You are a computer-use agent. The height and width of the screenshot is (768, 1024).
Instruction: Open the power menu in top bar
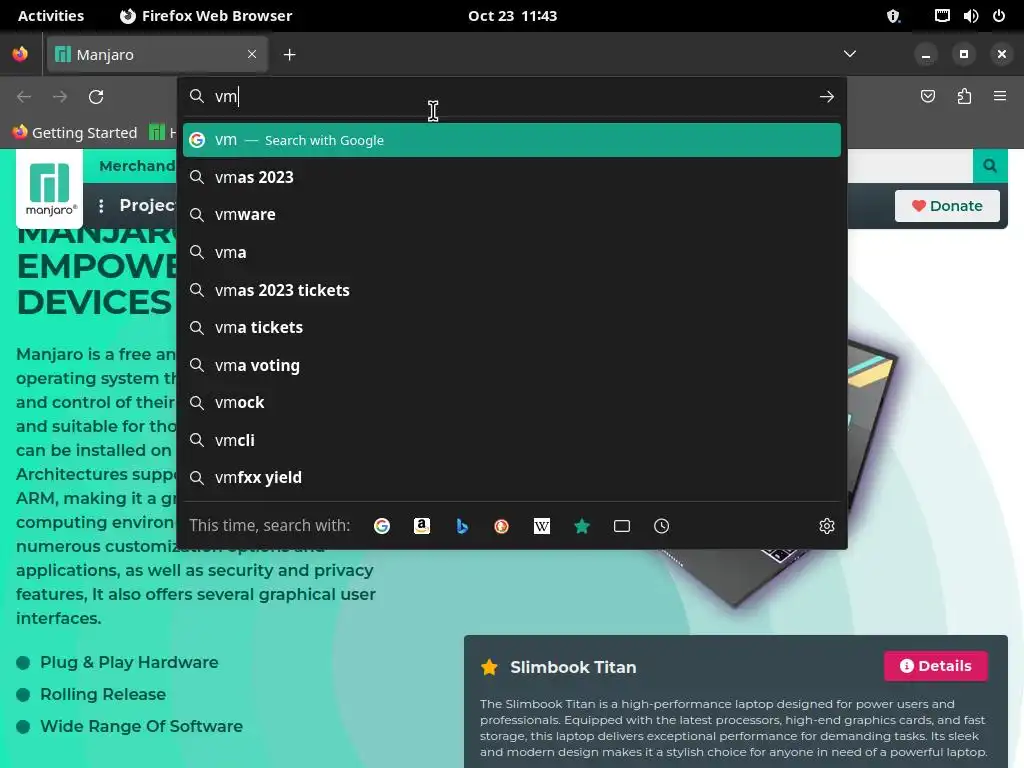click(999, 16)
